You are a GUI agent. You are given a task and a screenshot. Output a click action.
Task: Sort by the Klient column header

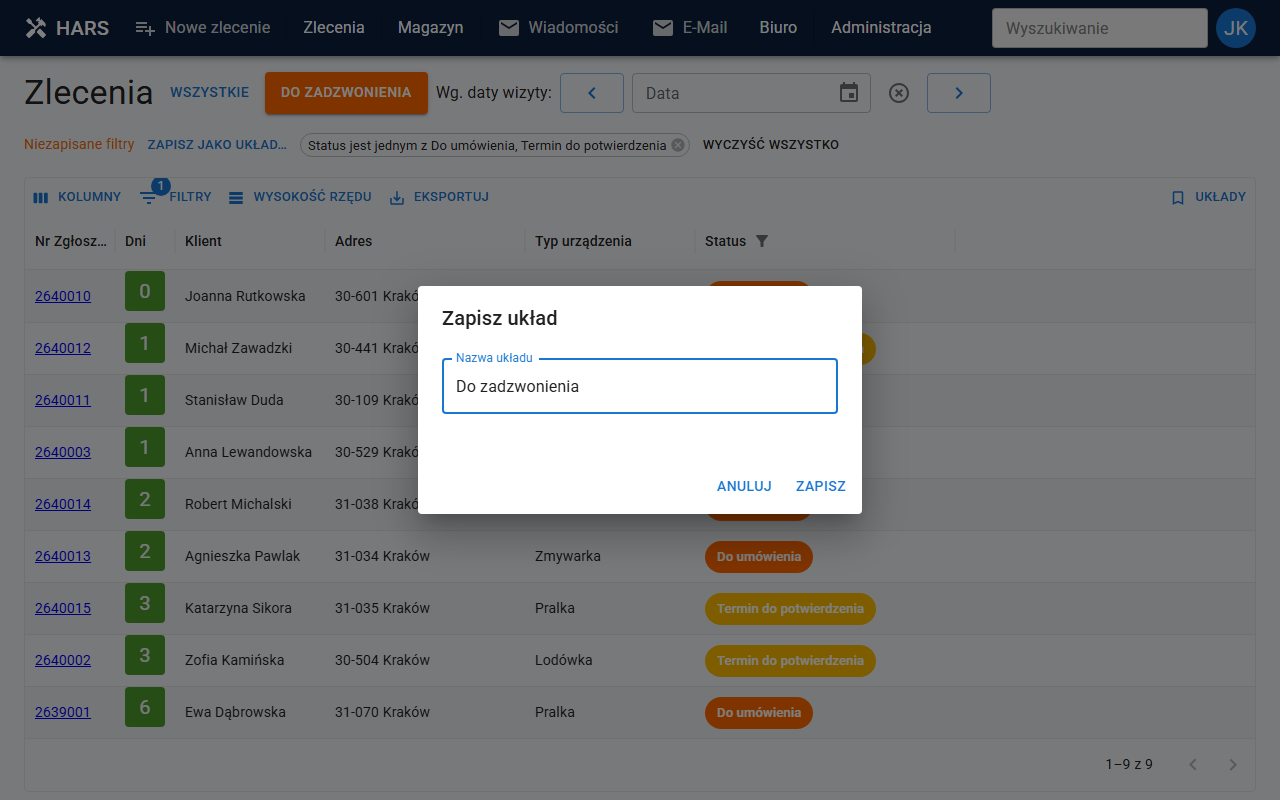click(204, 241)
